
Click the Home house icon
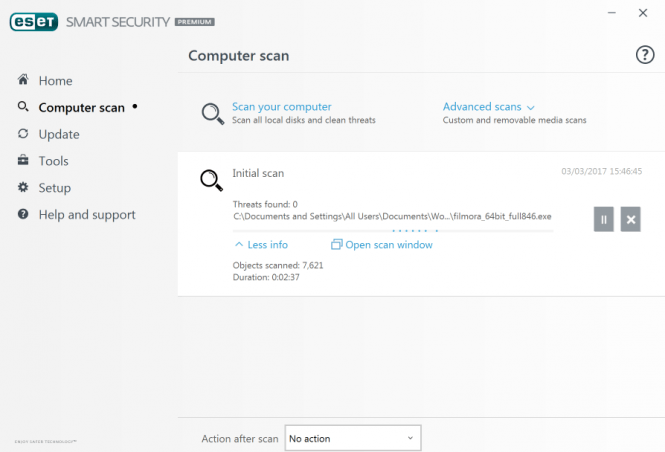[23, 80]
